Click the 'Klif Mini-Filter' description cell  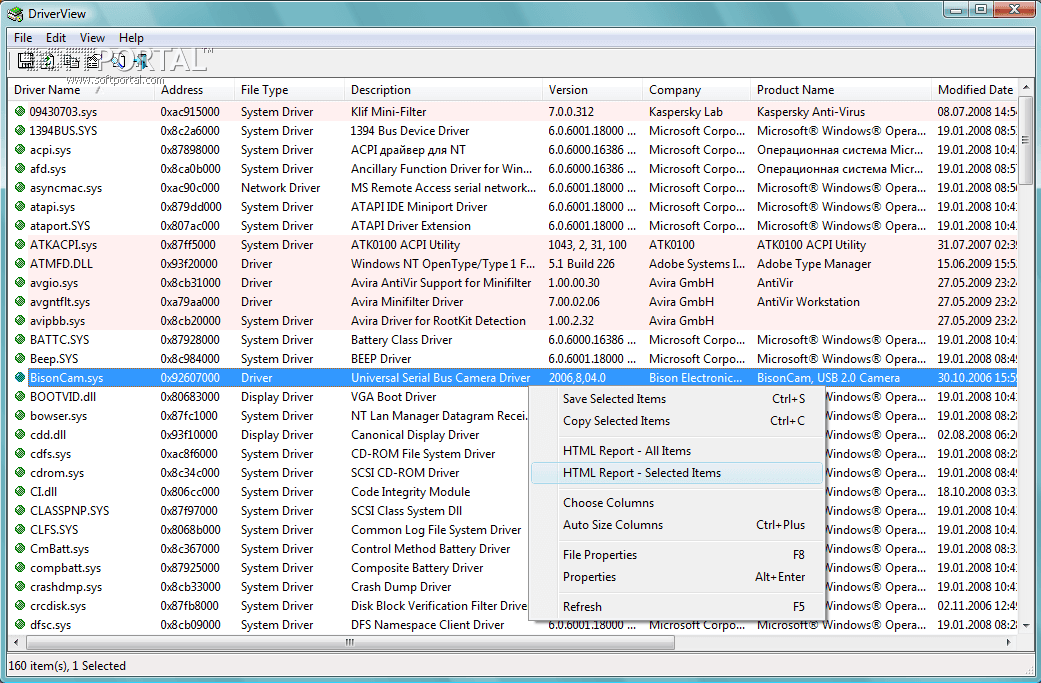coord(388,112)
